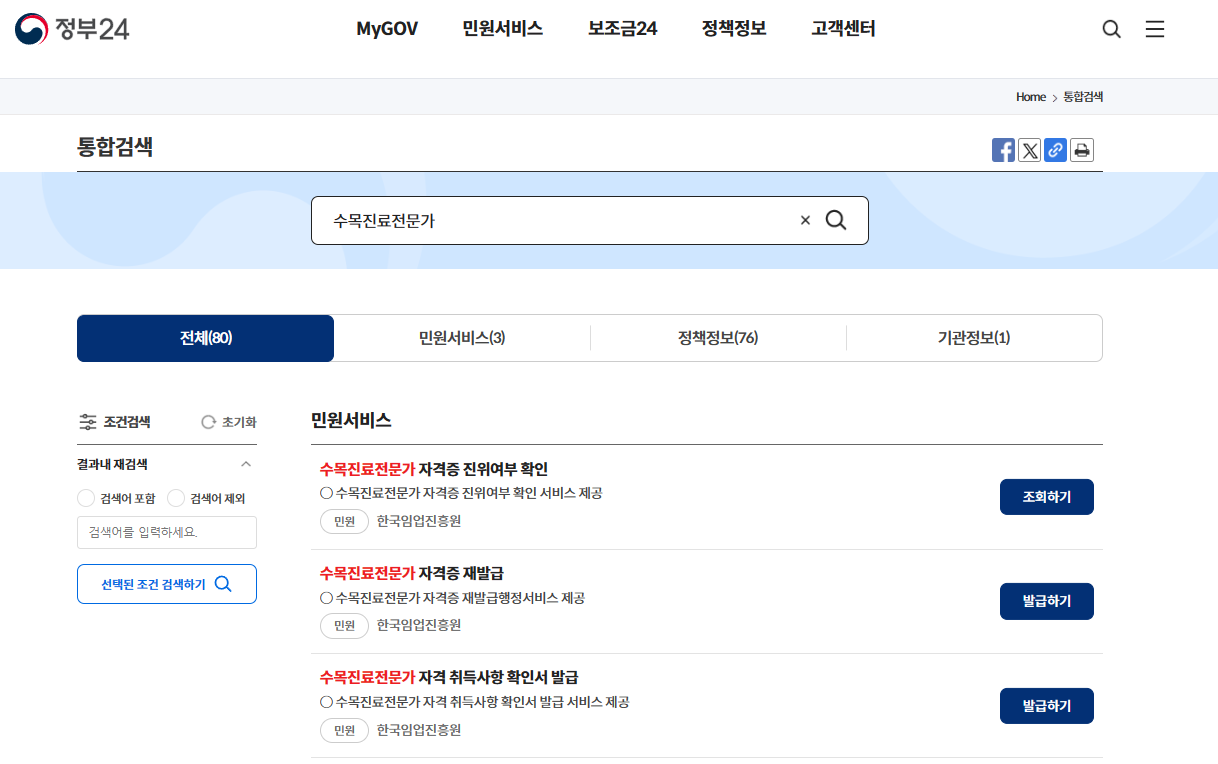Collapse 결과내 재검색 section
The image size is (1218, 764).
(x=246, y=464)
